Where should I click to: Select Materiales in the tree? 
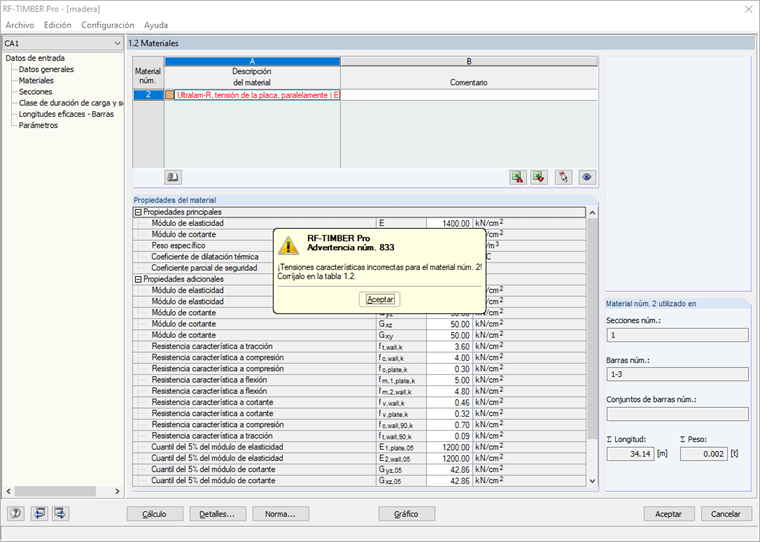tap(36, 80)
